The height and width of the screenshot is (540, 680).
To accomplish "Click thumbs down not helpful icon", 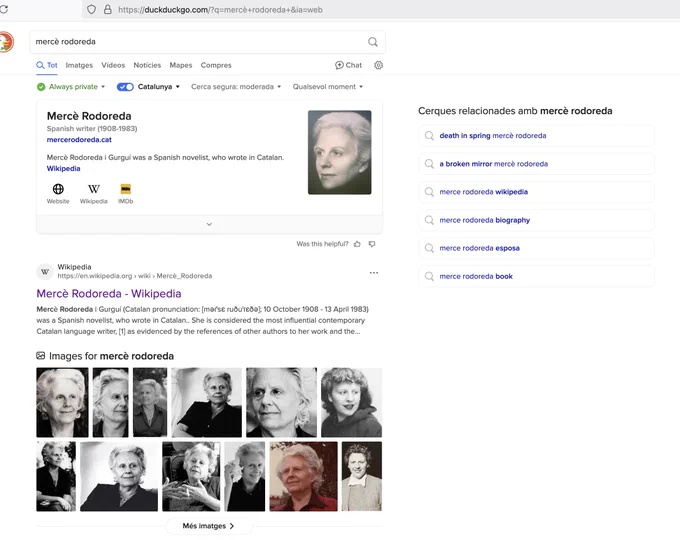I will point(372,244).
